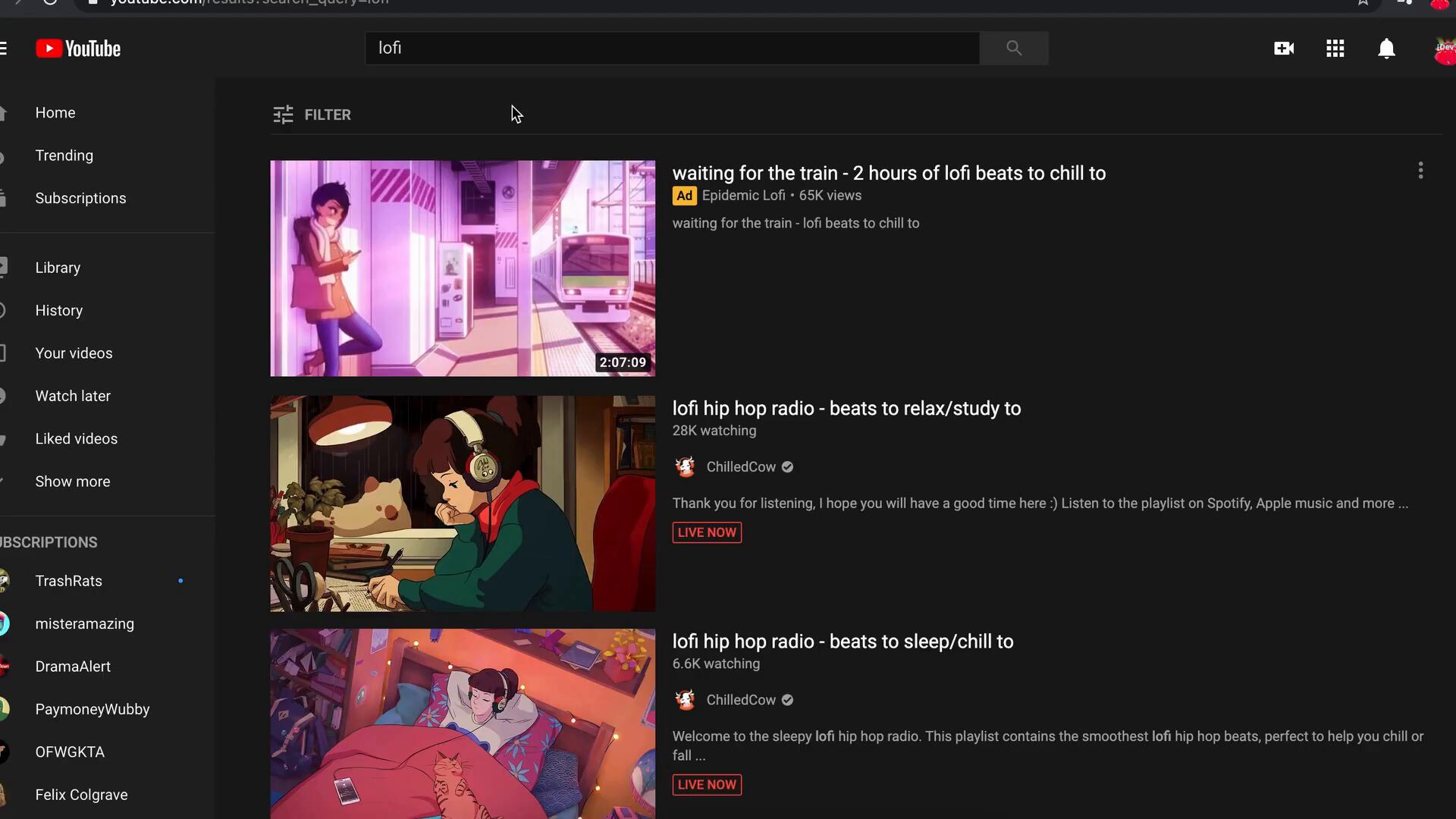Toggle the hamburger guide menu

(4, 49)
